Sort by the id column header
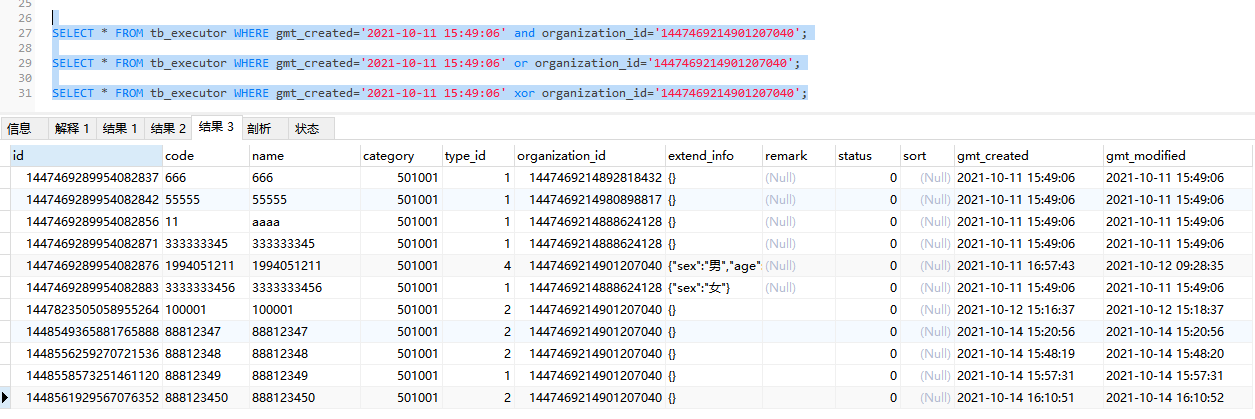The image size is (1255, 419). coord(86,156)
